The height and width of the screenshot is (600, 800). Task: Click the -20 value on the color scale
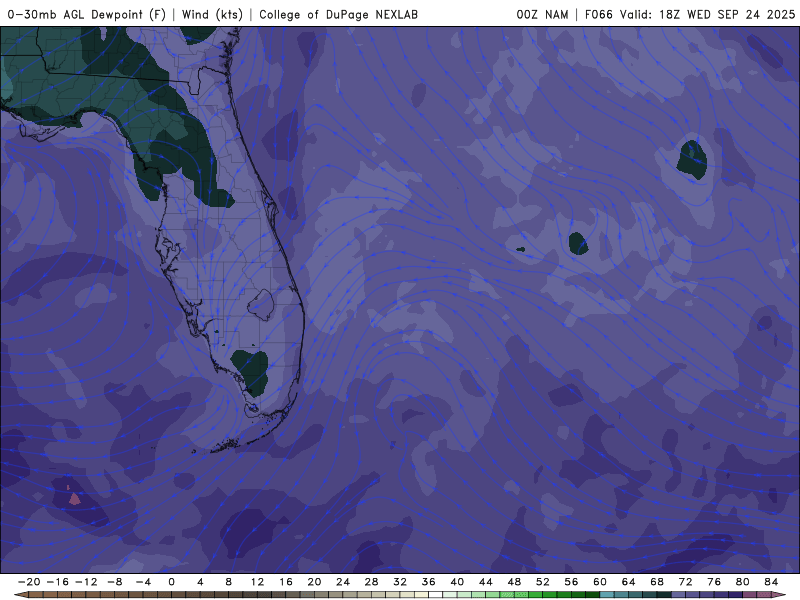click(29, 582)
